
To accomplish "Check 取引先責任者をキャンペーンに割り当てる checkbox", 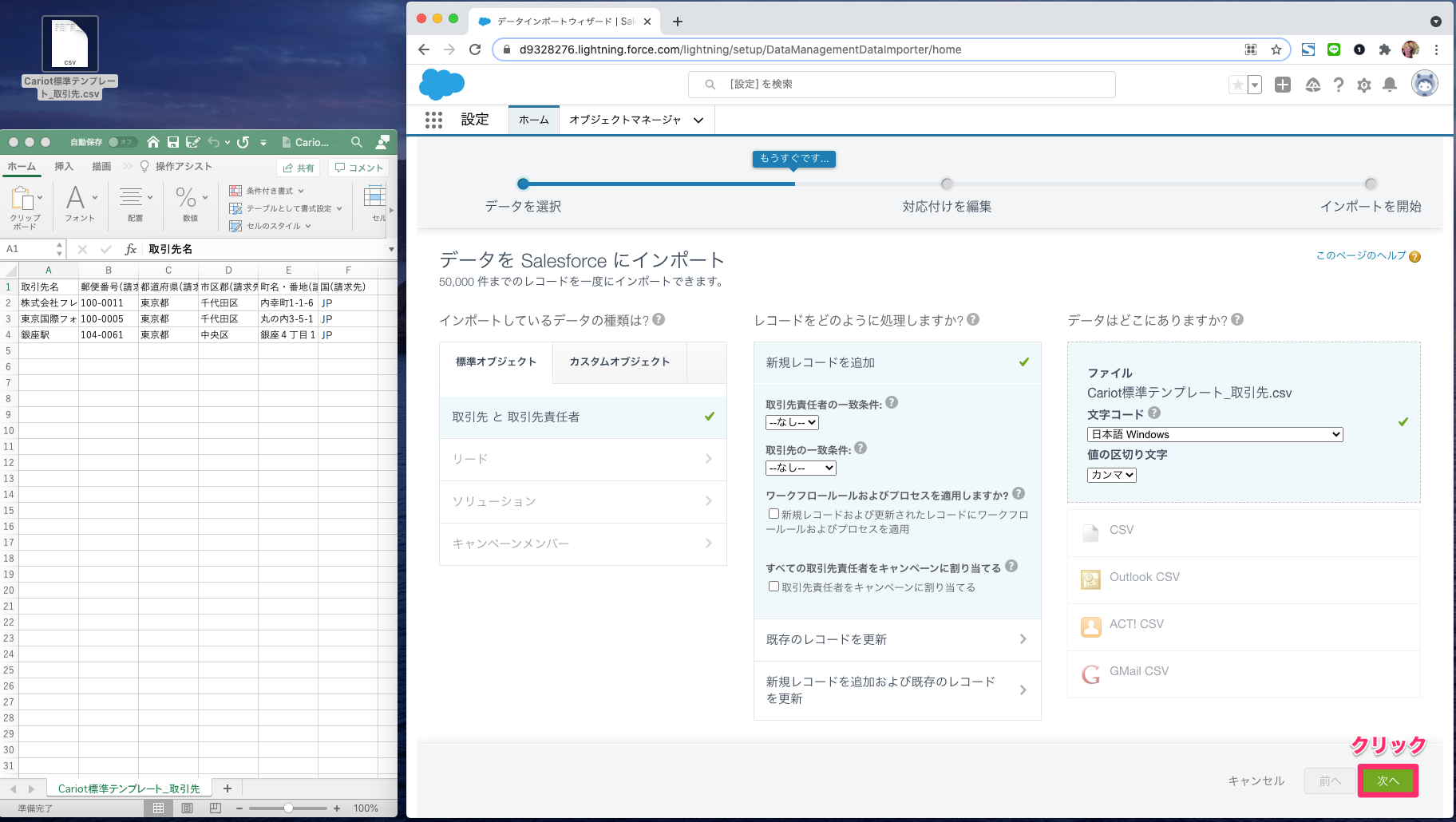I will [x=773, y=587].
